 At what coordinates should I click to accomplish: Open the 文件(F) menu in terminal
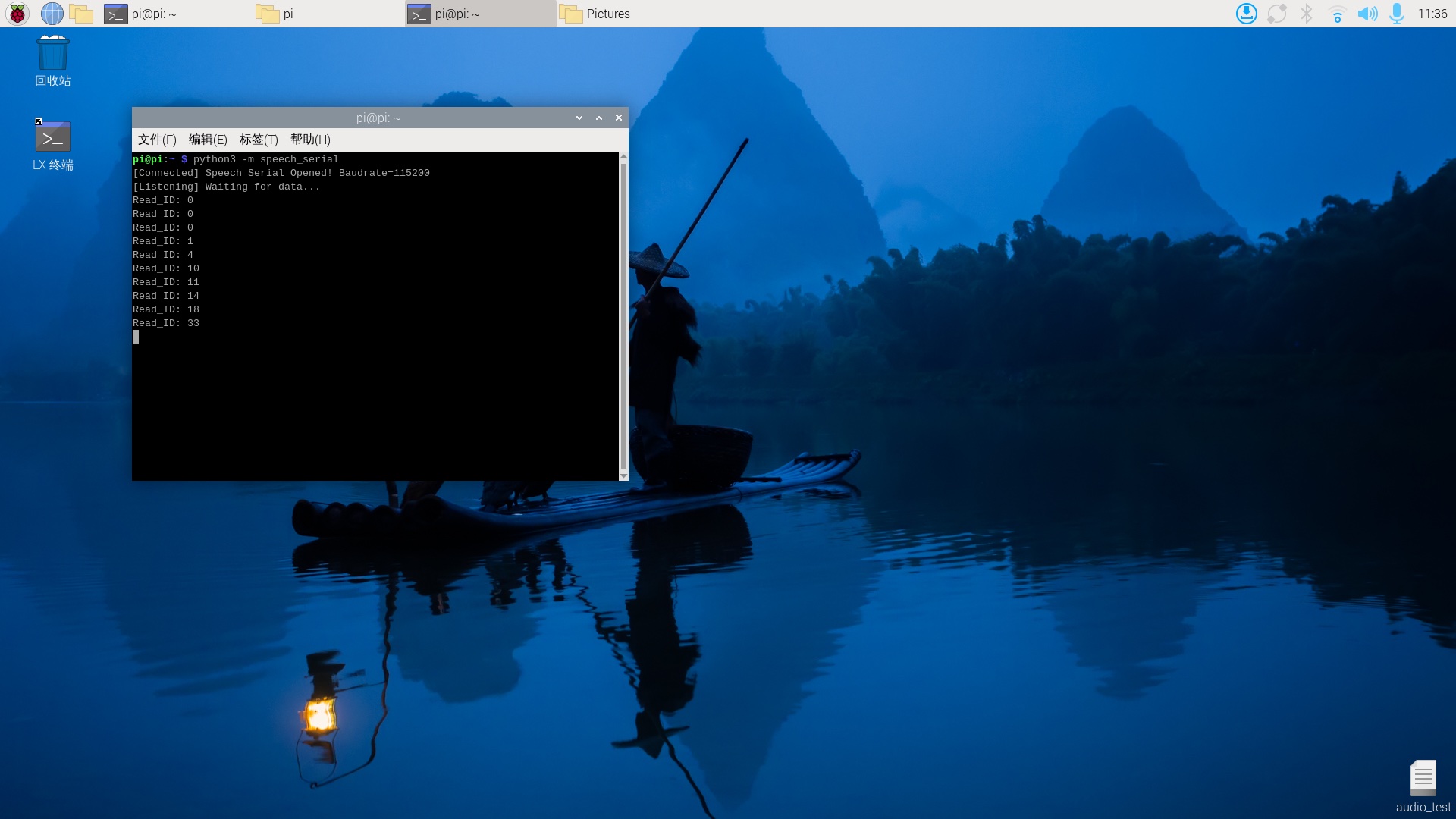point(157,140)
